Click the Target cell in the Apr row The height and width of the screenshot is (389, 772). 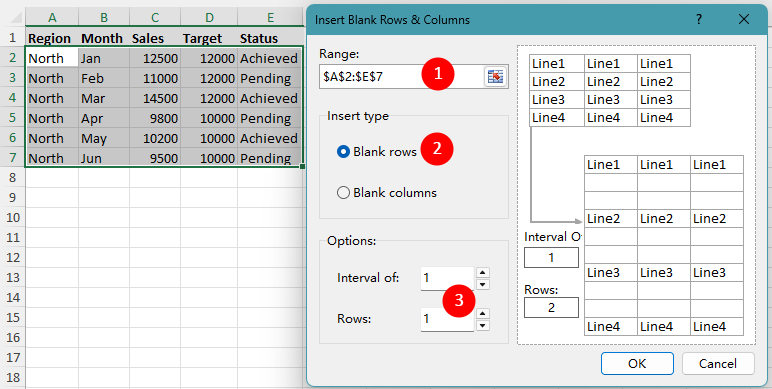coord(209,118)
